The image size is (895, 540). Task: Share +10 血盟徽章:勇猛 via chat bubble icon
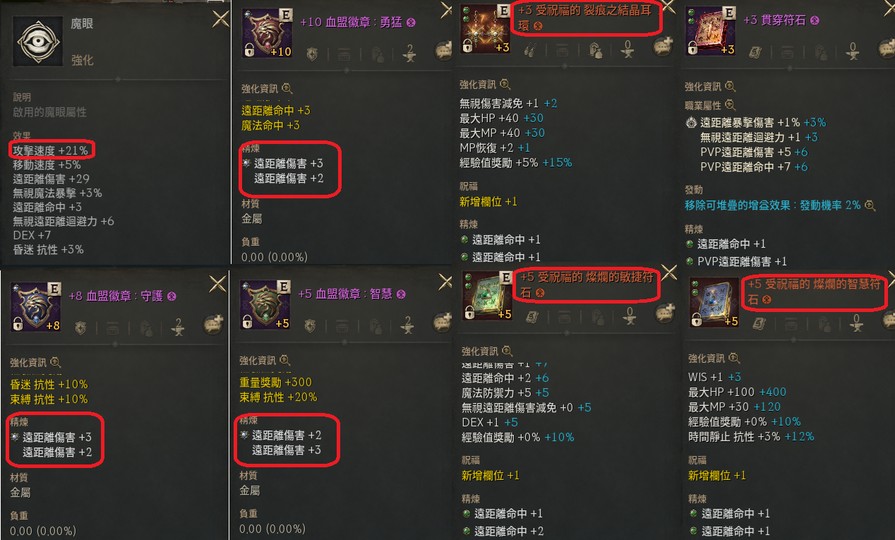pyautogui.click(x=444, y=51)
